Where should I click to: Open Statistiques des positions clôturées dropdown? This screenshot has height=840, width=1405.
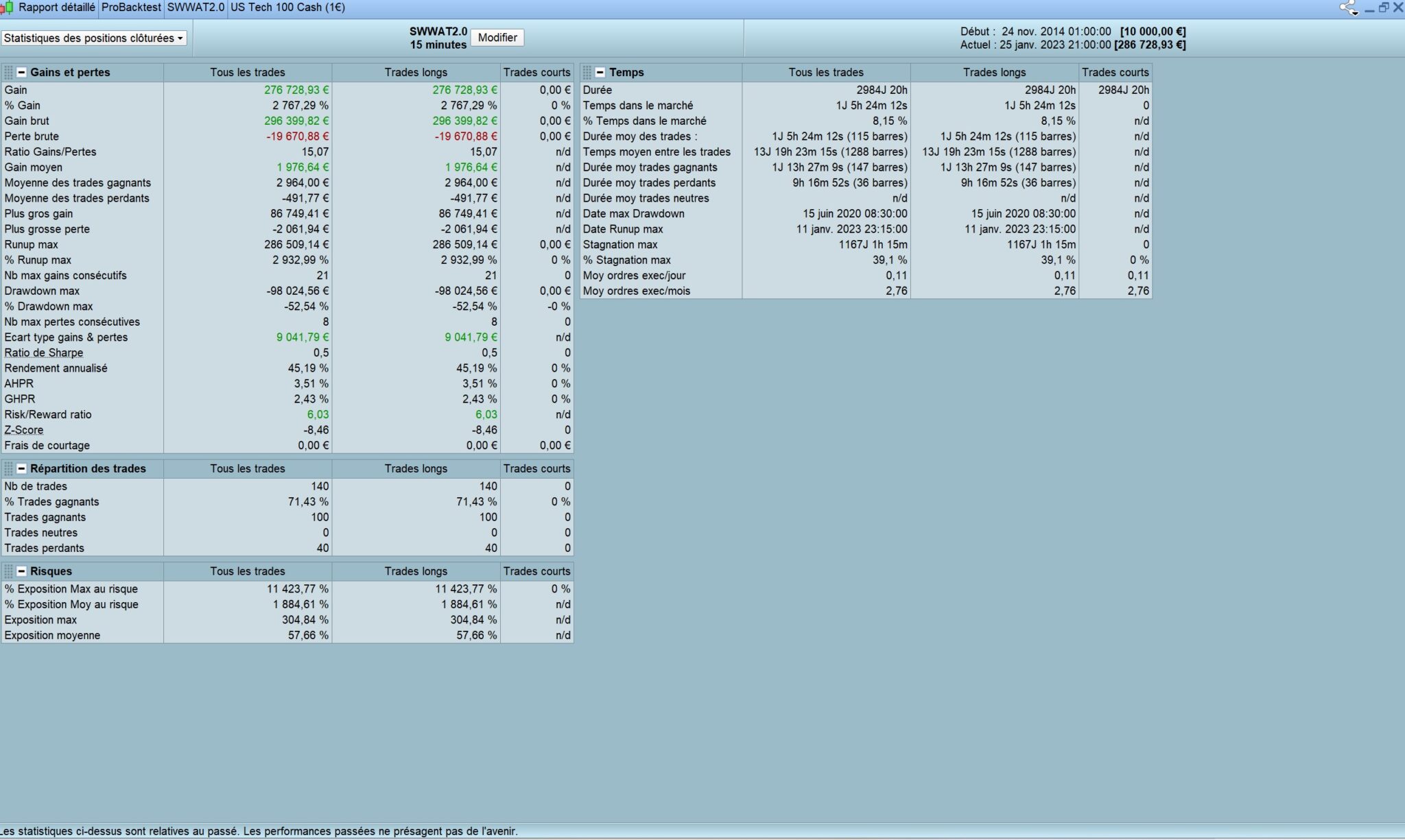point(94,38)
